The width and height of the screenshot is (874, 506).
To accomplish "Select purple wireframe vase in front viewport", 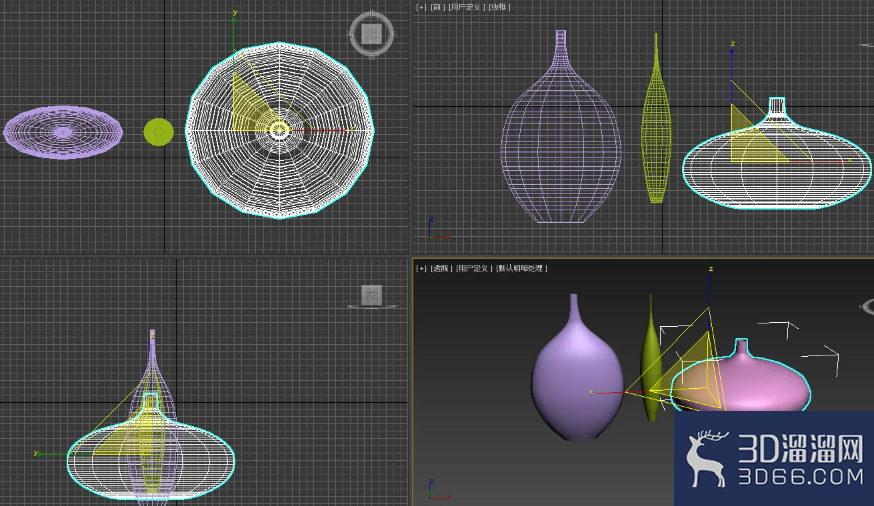I will click(561, 139).
